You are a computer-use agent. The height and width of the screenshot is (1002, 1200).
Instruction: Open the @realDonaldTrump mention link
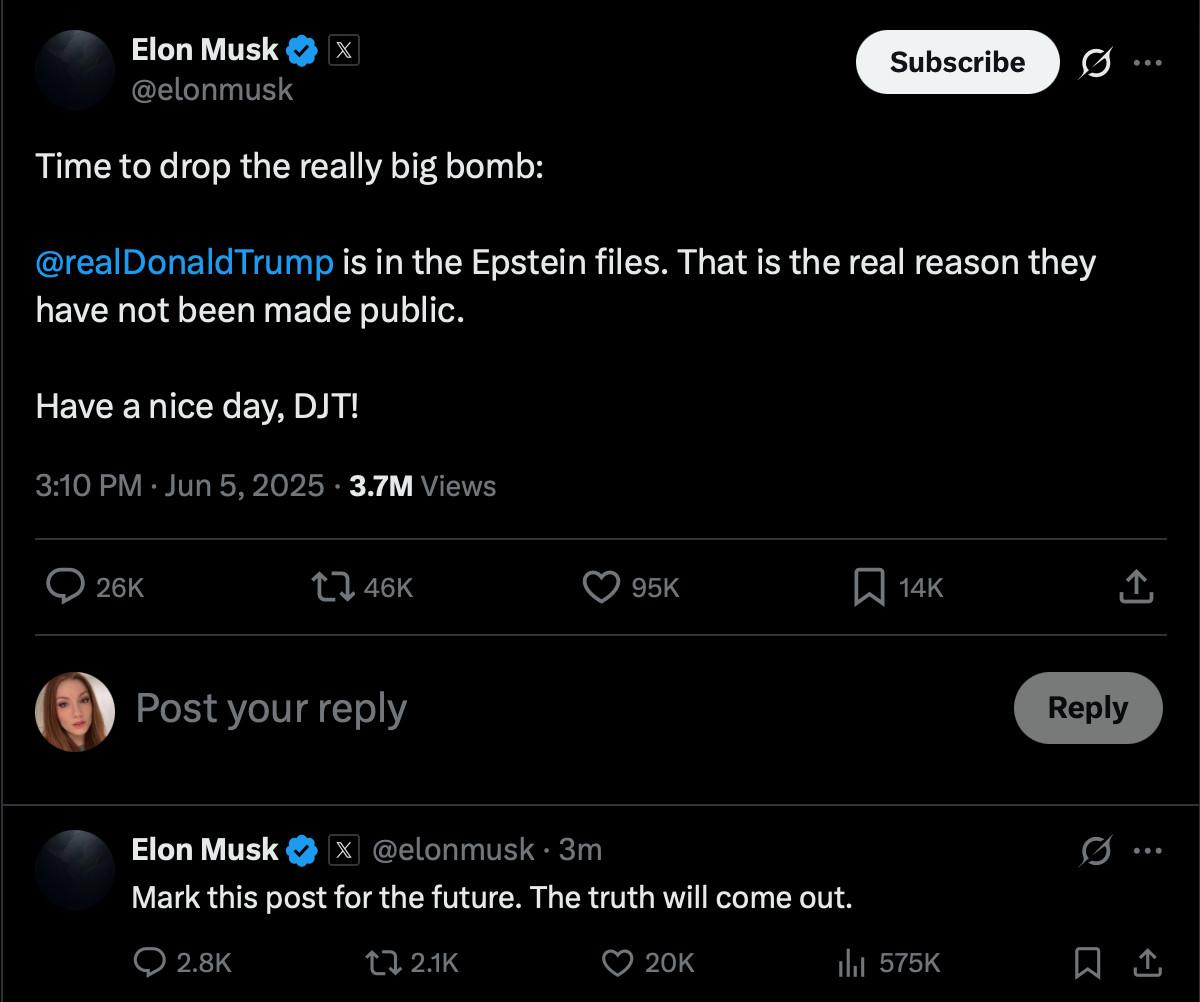(x=184, y=262)
